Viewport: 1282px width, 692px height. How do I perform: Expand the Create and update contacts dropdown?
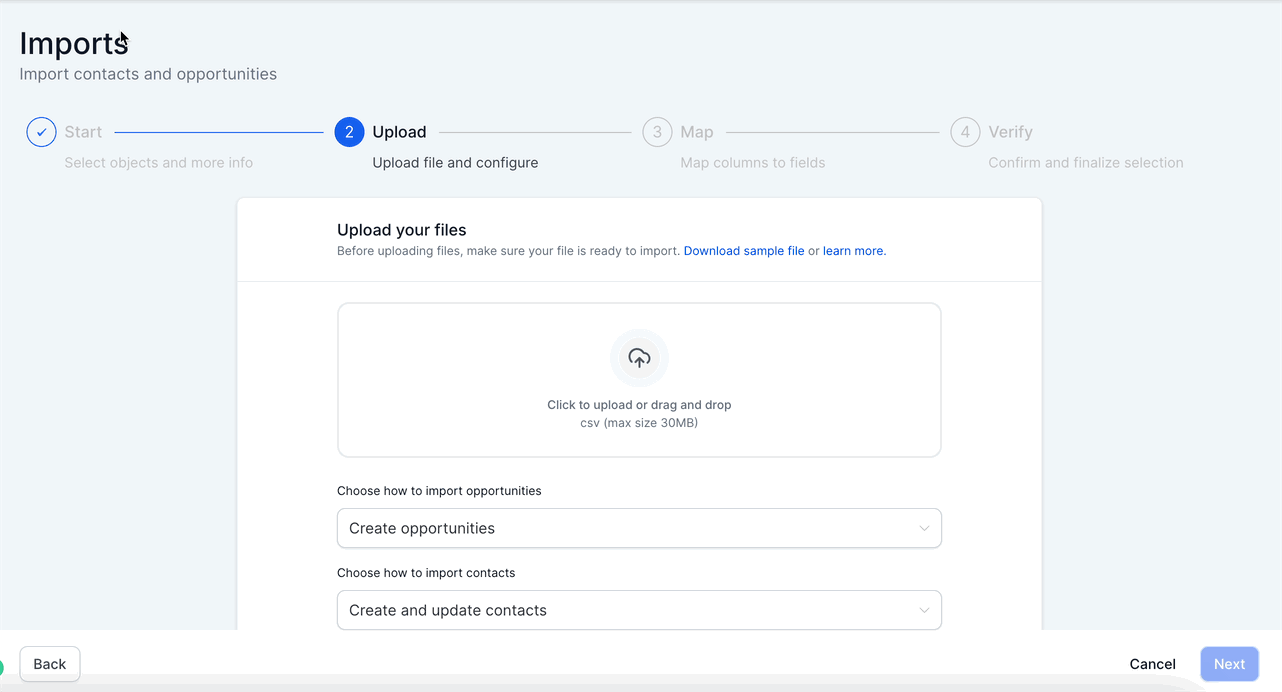click(638, 610)
